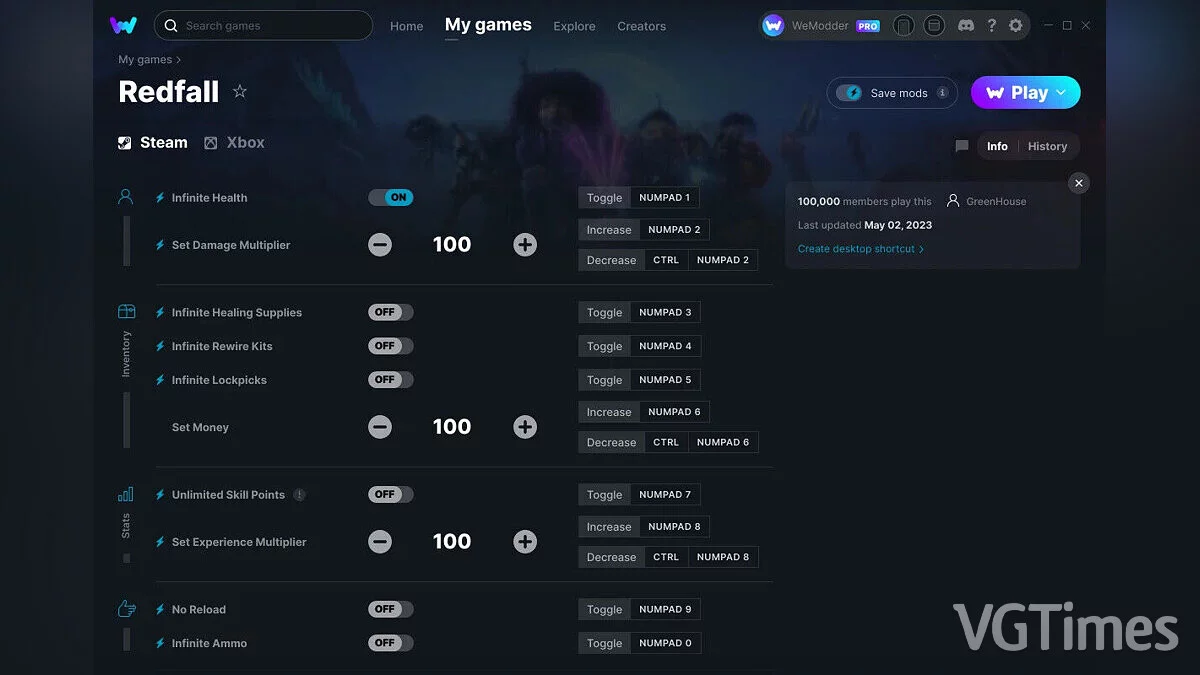The height and width of the screenshot is (675, 1200).
Task: Click the My games breadcrumb link
Action: coord(145,60)
